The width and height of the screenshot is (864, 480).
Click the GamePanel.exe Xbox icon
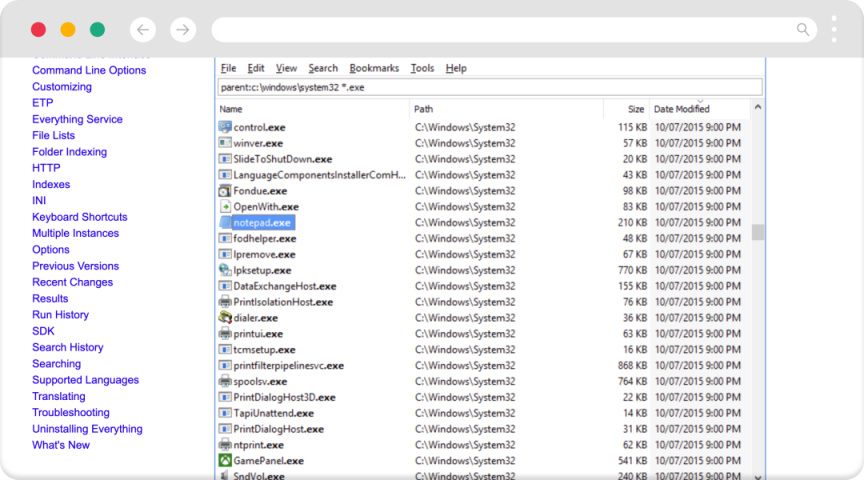[x=225, y=461]
